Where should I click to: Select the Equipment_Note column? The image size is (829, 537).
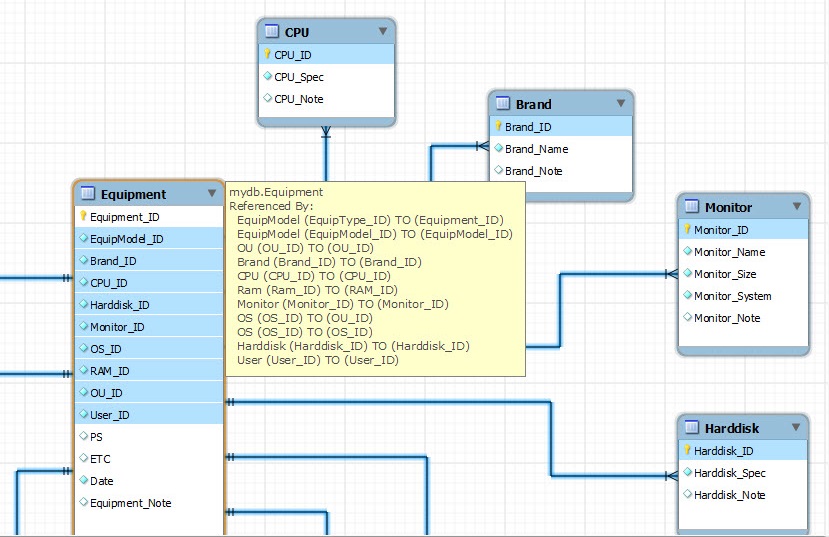[x=149, y=503]
